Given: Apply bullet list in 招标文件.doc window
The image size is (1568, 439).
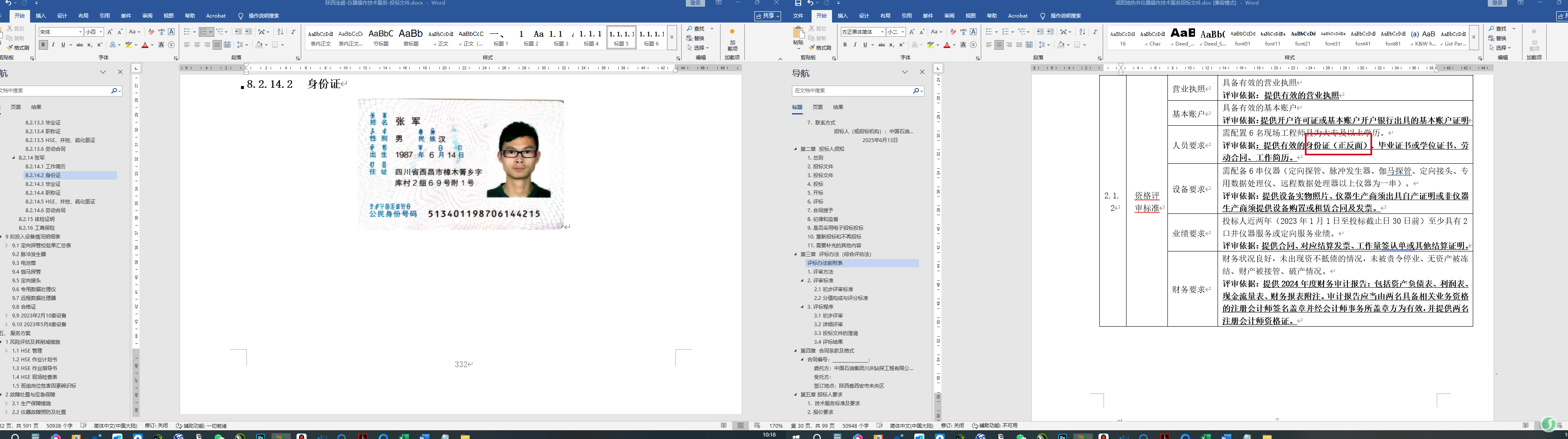Looking at the screenshot, I should point(989,32).
